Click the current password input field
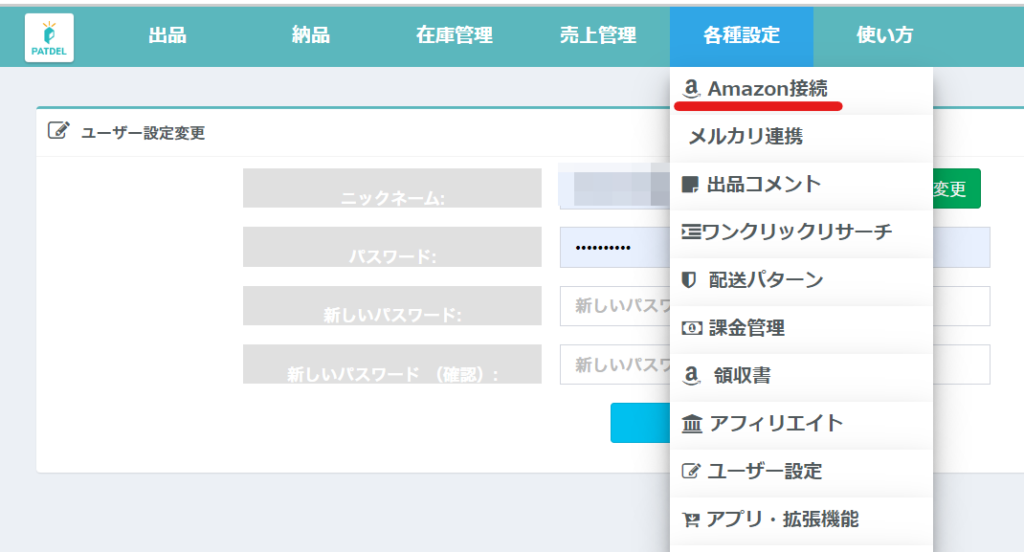Viewport: 1024px width, 552px height. point(613,247)
